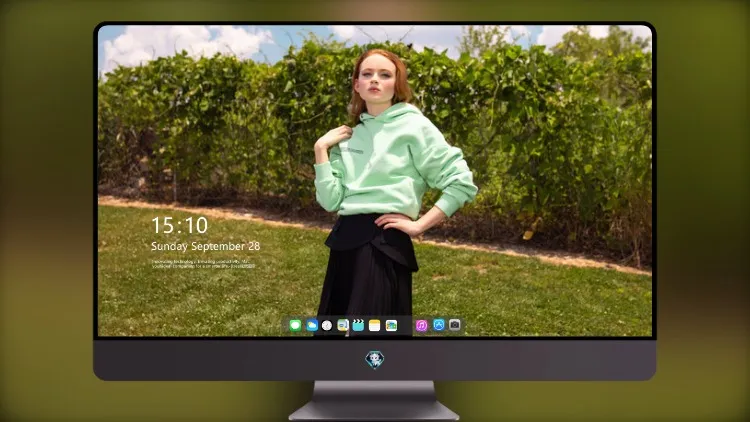Viewport: 750px width, 422px height.
Task: Open the green Messages app in dock
Action: pos(295,326)
